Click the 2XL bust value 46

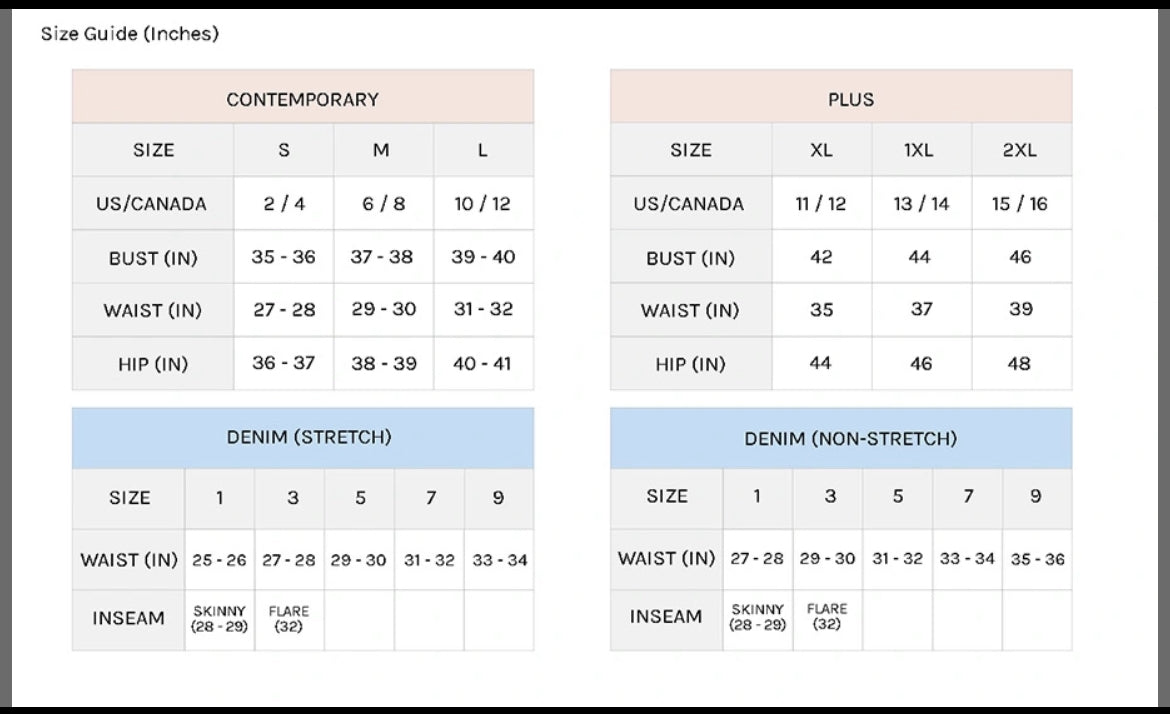pos(1019,257)
